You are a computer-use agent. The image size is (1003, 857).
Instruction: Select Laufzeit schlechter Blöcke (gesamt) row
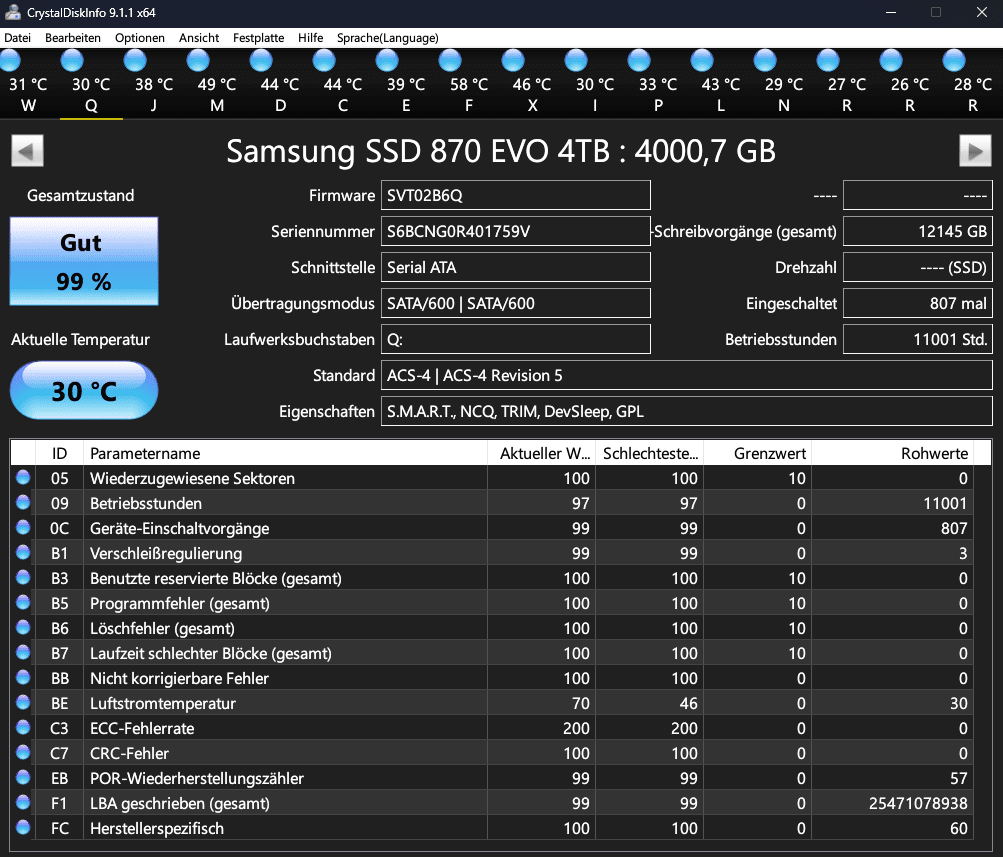(492, 653)
